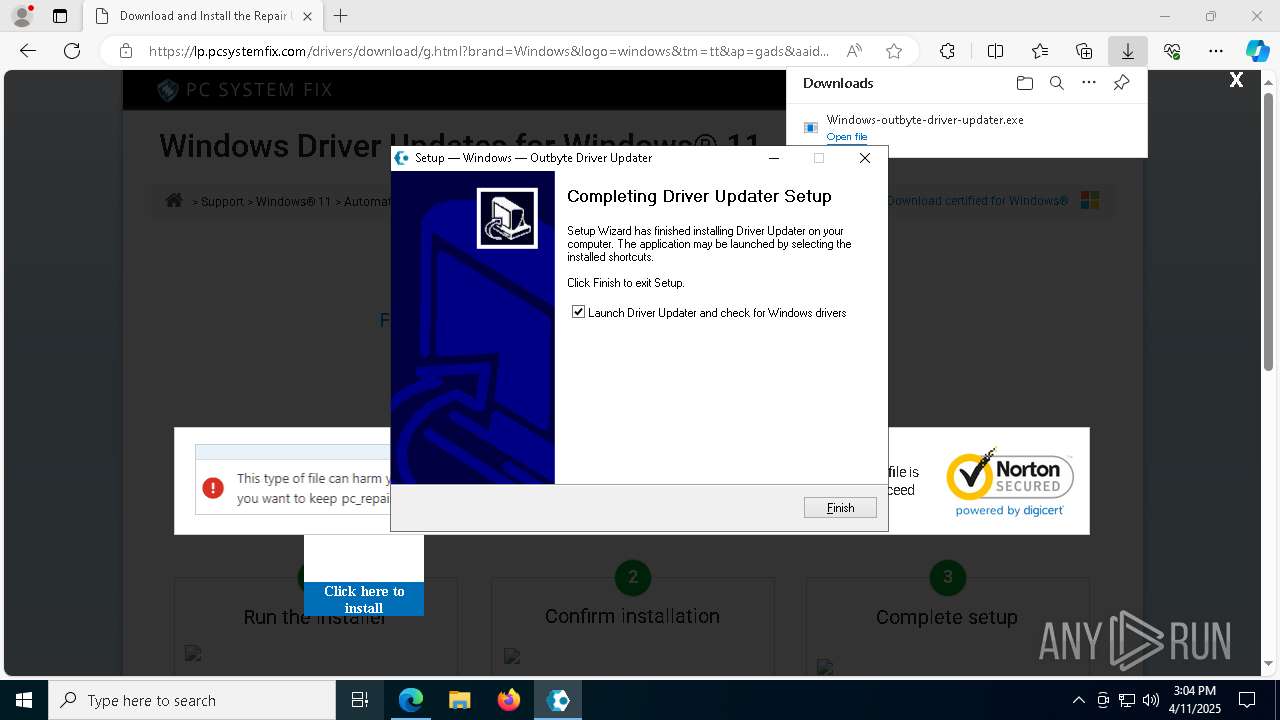
Task: Open a new browser tab
Action: click(341, 16)
